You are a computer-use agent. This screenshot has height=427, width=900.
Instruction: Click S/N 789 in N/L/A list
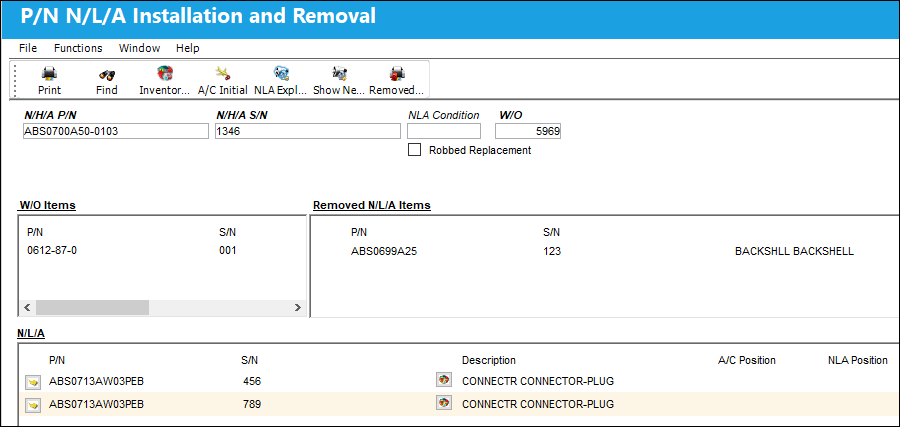coord(252,405)
